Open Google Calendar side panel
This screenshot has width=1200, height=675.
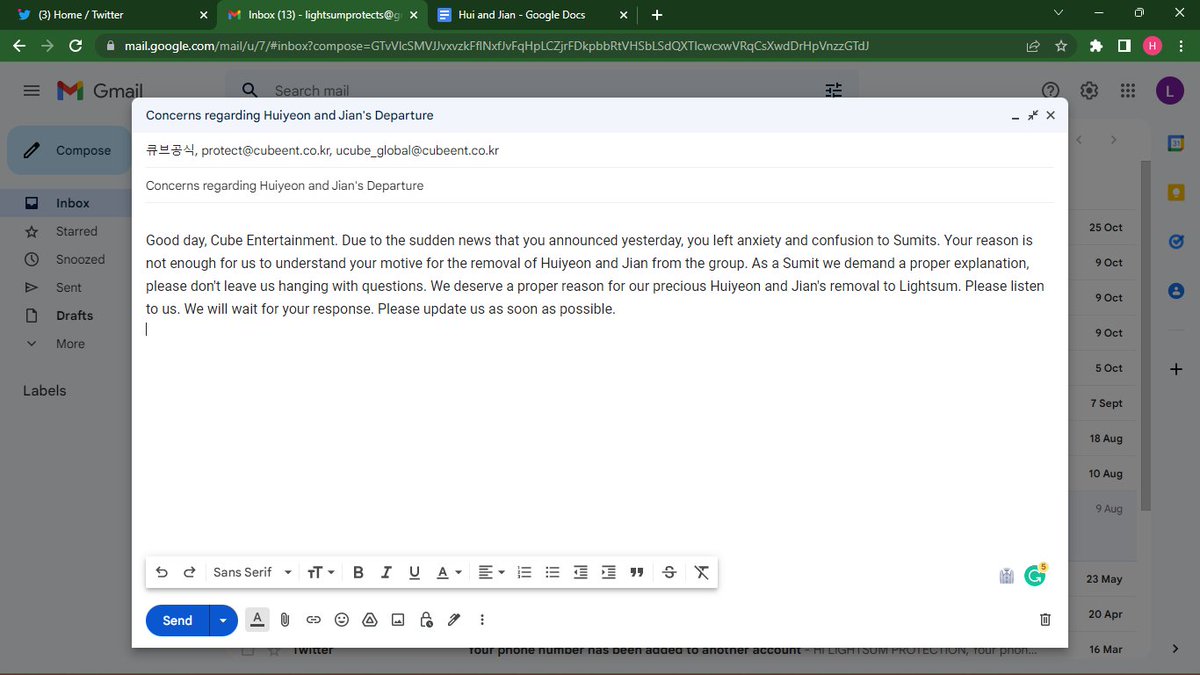point(1176,143)
